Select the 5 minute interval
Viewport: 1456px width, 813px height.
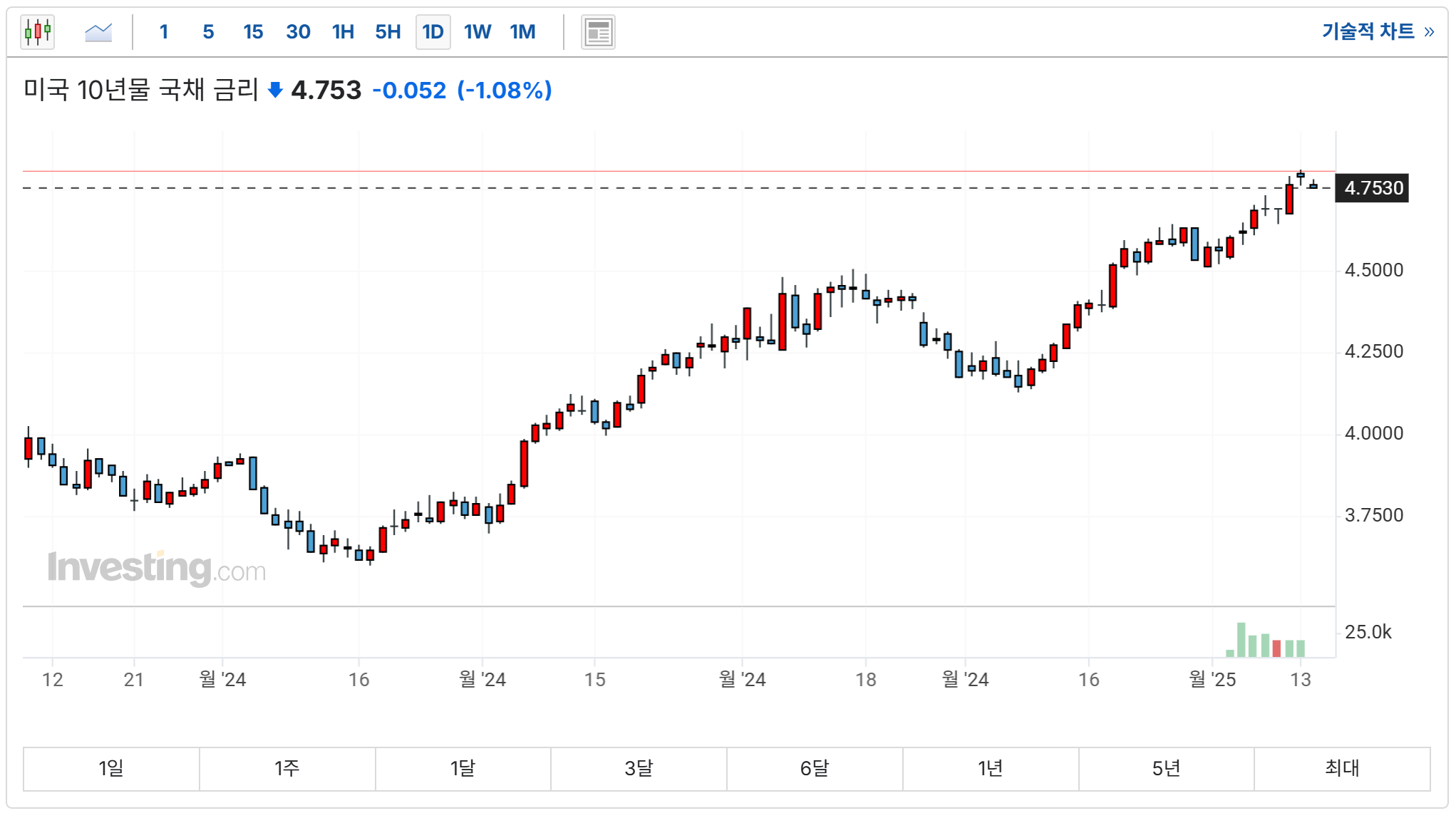[208, 32]
